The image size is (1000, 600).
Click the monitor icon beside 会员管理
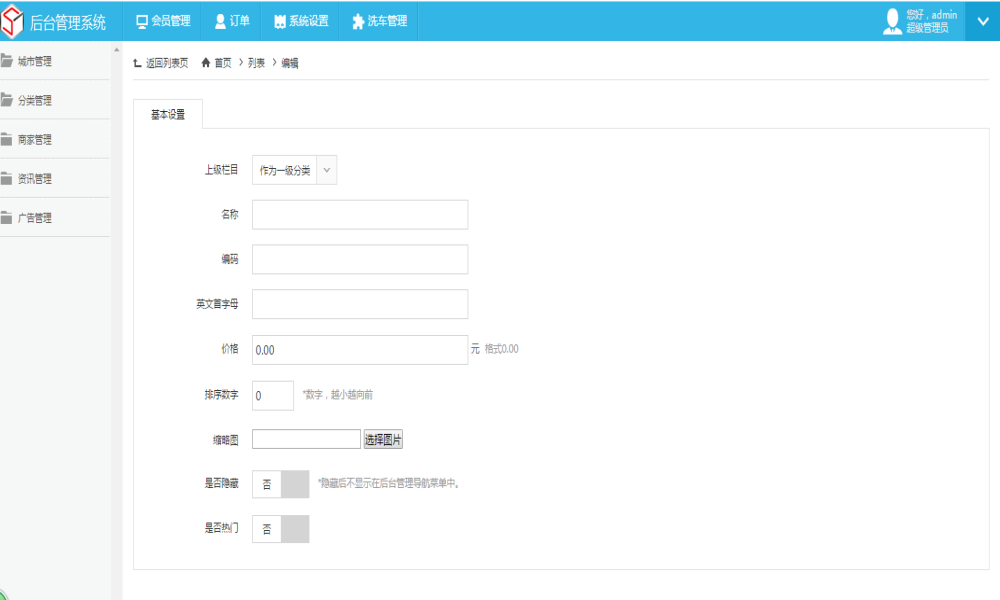pyautogui.click(x=142, y=22)
